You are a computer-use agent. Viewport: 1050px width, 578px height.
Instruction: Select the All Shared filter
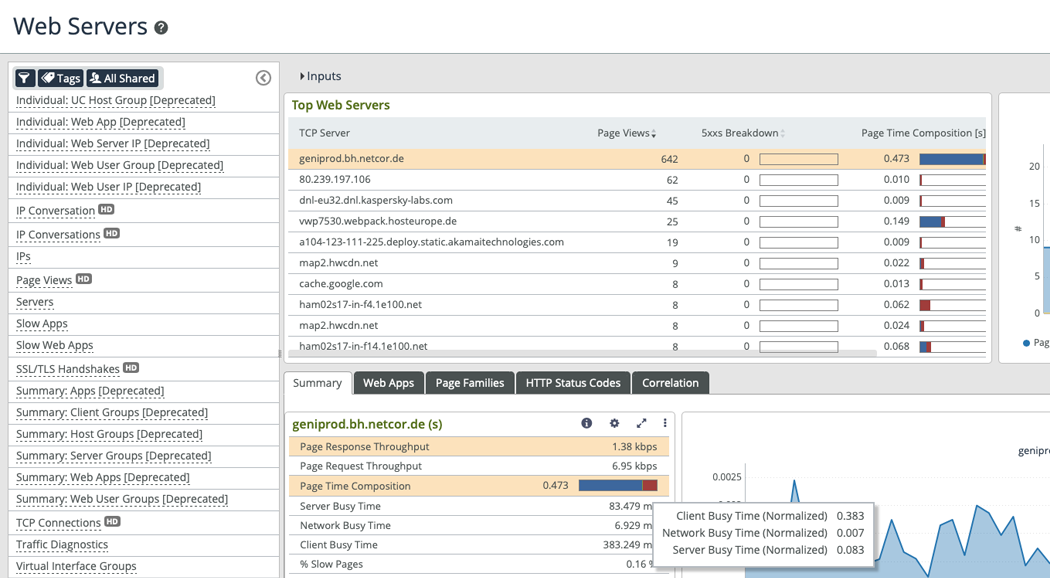click(123, 78)
